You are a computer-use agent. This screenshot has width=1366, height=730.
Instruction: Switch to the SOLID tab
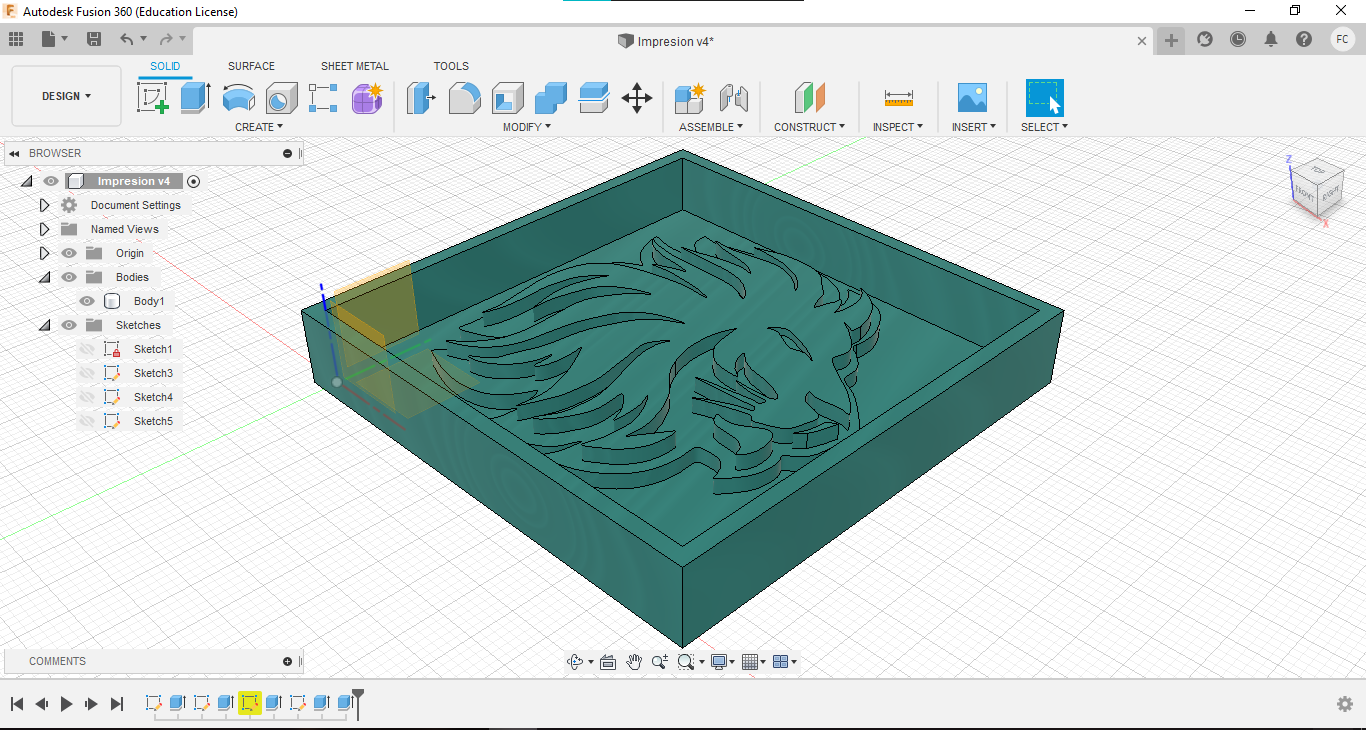(165, 66)
